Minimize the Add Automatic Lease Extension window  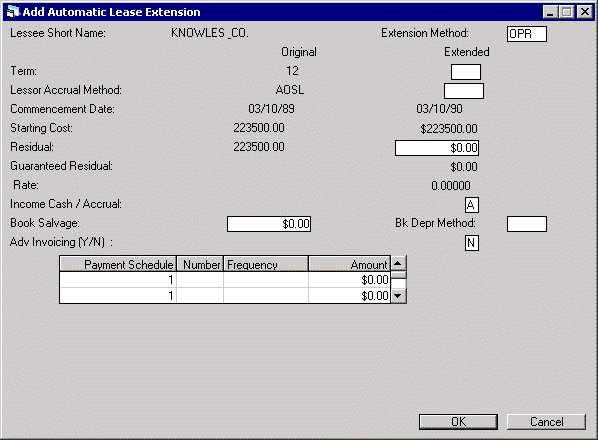point(550,12)
